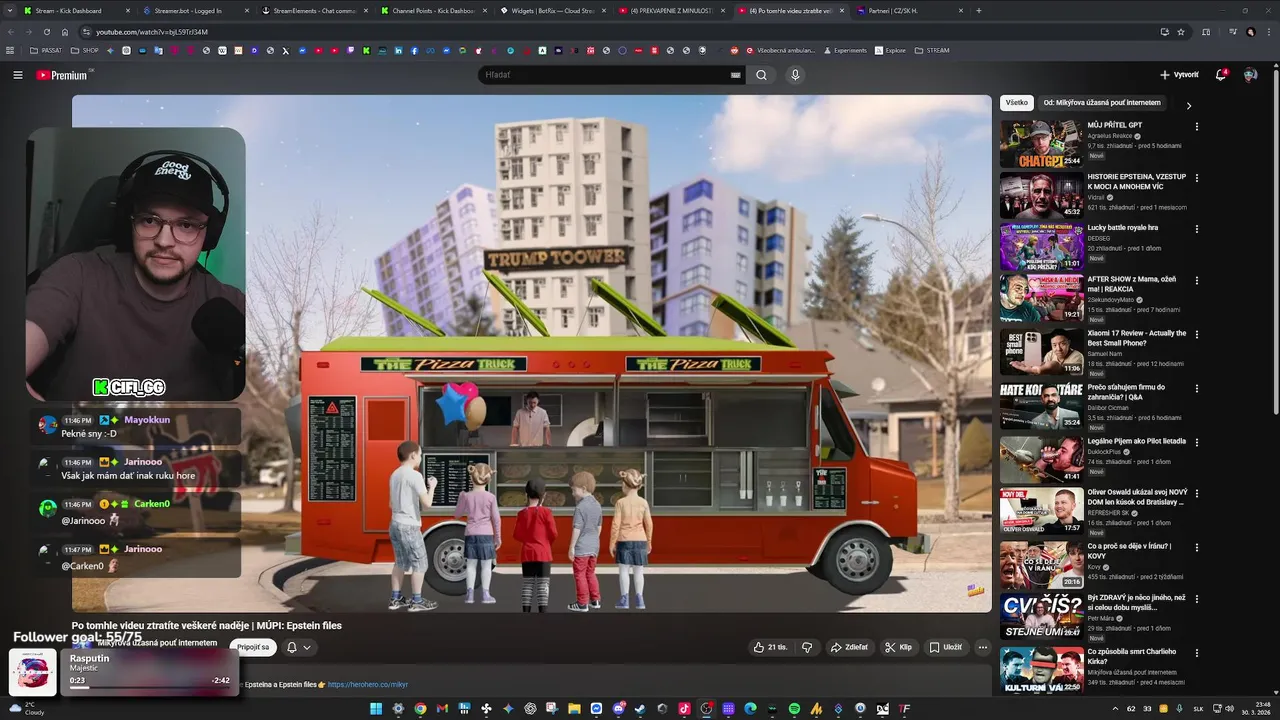Image resolution: width=1280 pixels, height=720 pixels.
Task: Like the video with thumbs-up 21 tis.
Action: pos(770,647)
